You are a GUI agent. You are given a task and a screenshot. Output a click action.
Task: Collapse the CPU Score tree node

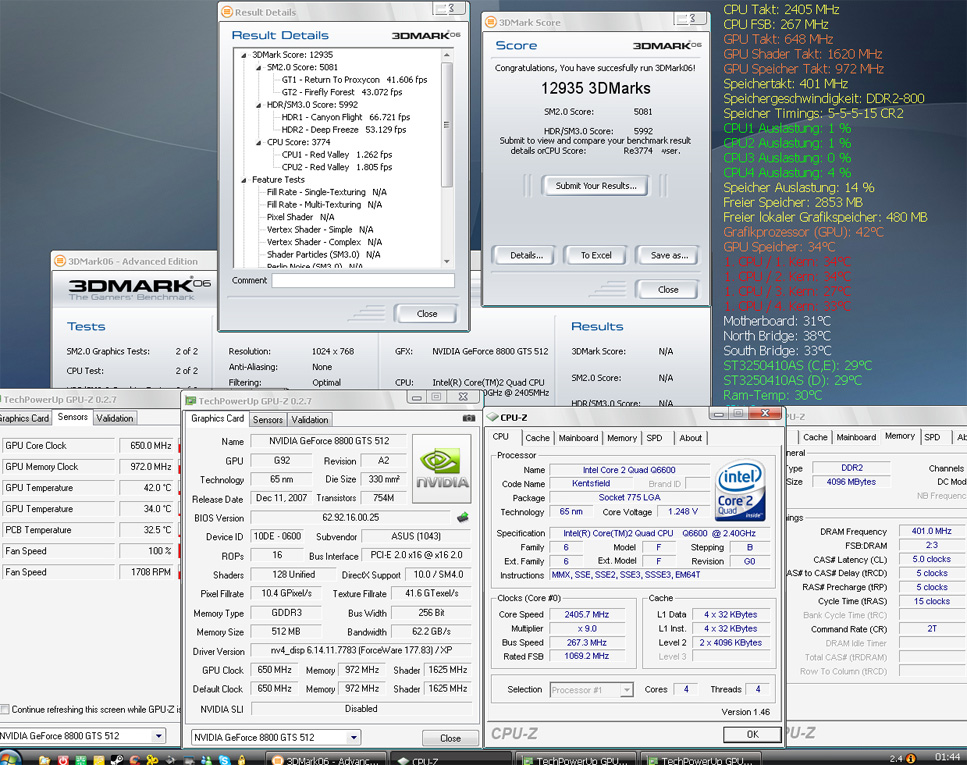click(258, 143)
